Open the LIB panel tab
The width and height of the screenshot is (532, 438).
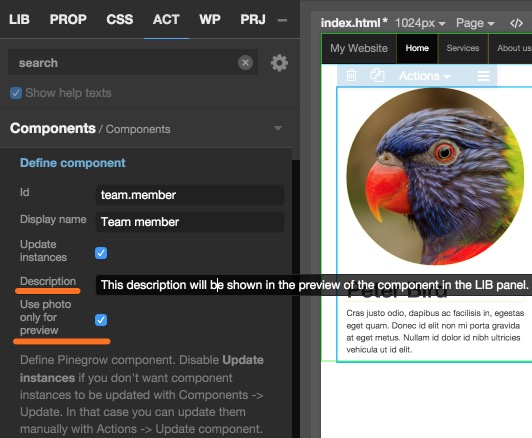pyautogui.click(x=19, y=19)
